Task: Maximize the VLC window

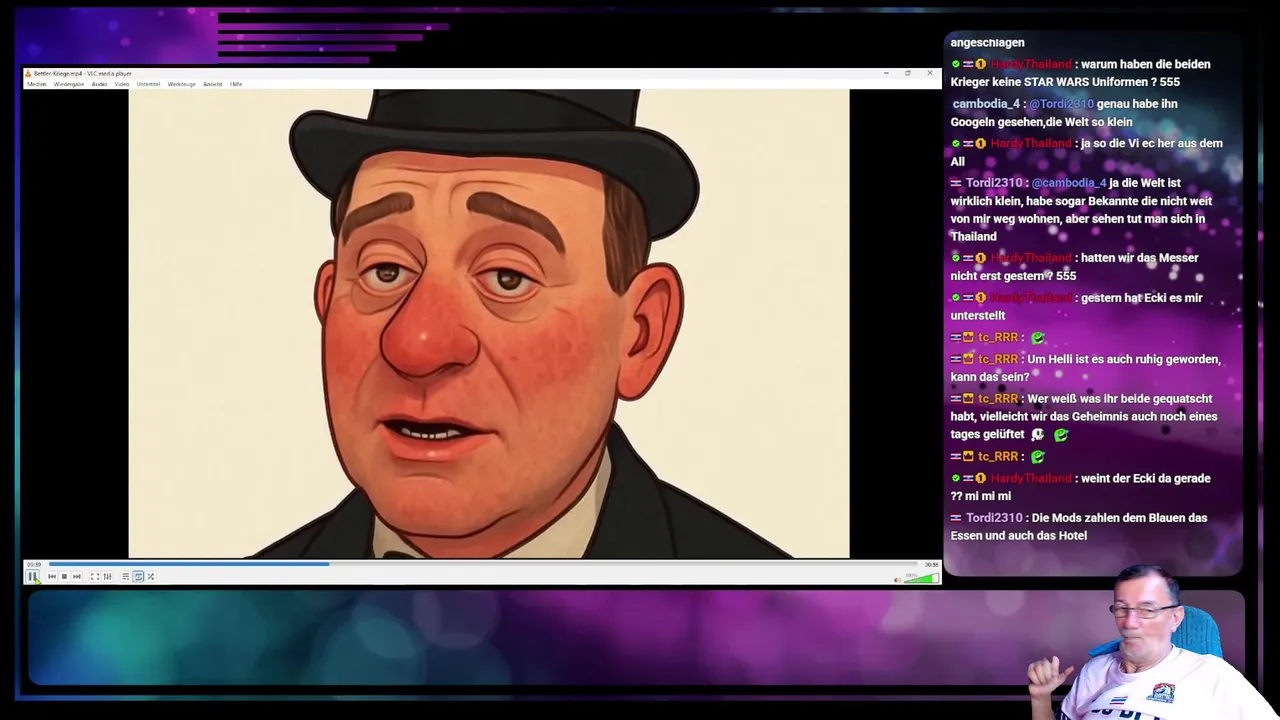Action: coord(908,73)
